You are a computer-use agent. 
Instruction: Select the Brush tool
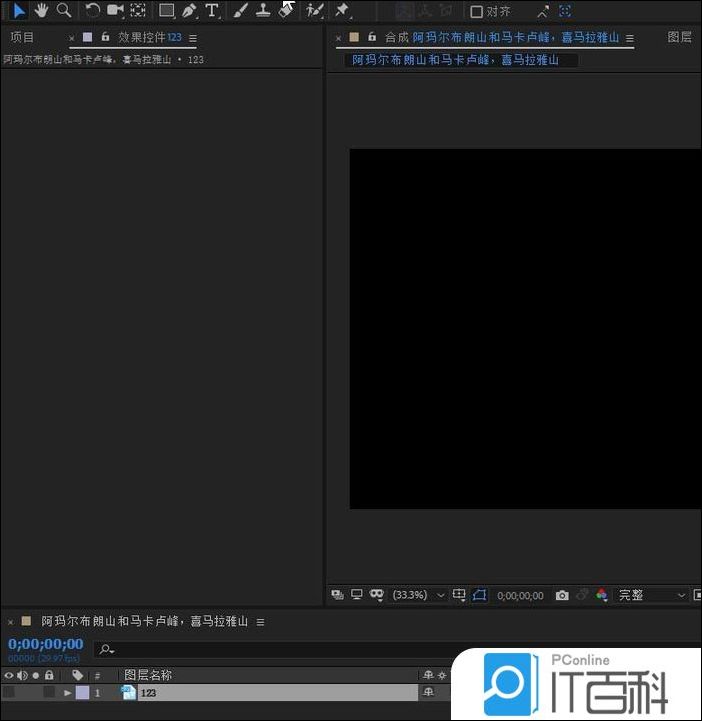pyautogui.click(x=240, y=11)
